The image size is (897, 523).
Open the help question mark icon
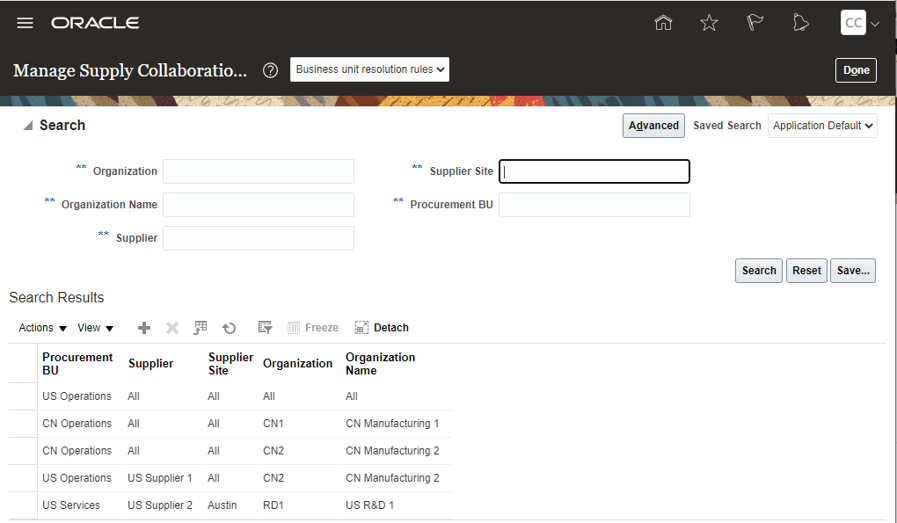point(270,70)
